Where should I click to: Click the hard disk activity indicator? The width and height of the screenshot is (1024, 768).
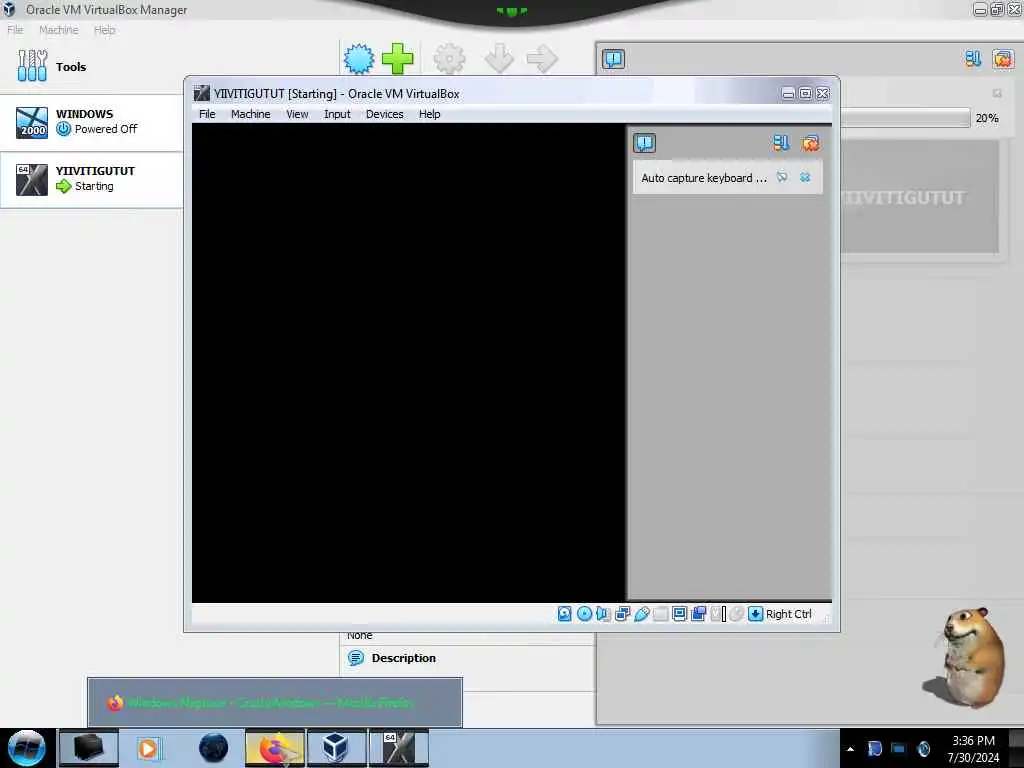(x=564, y=614)
